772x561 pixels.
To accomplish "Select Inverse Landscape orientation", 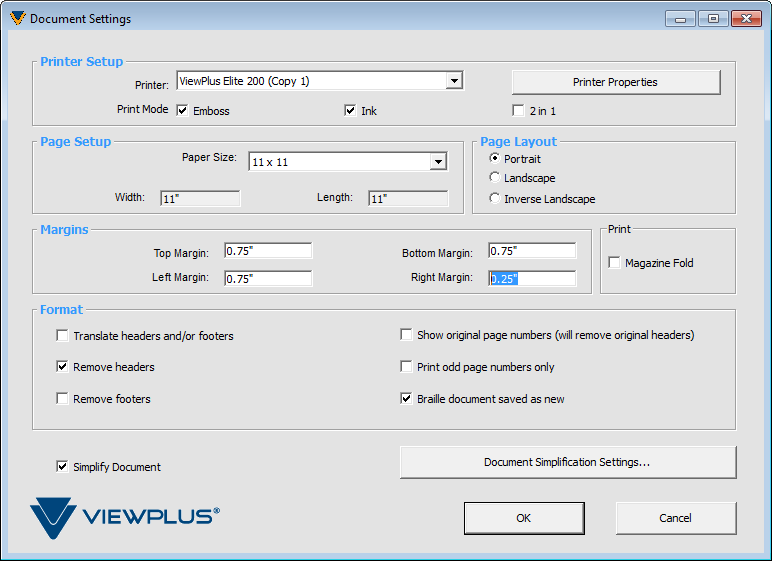I will click(495, 198).
